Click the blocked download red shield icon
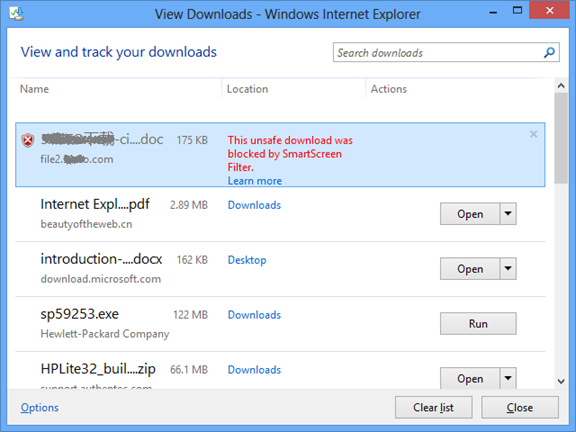576x432 pixels. (x=28, y=140)
